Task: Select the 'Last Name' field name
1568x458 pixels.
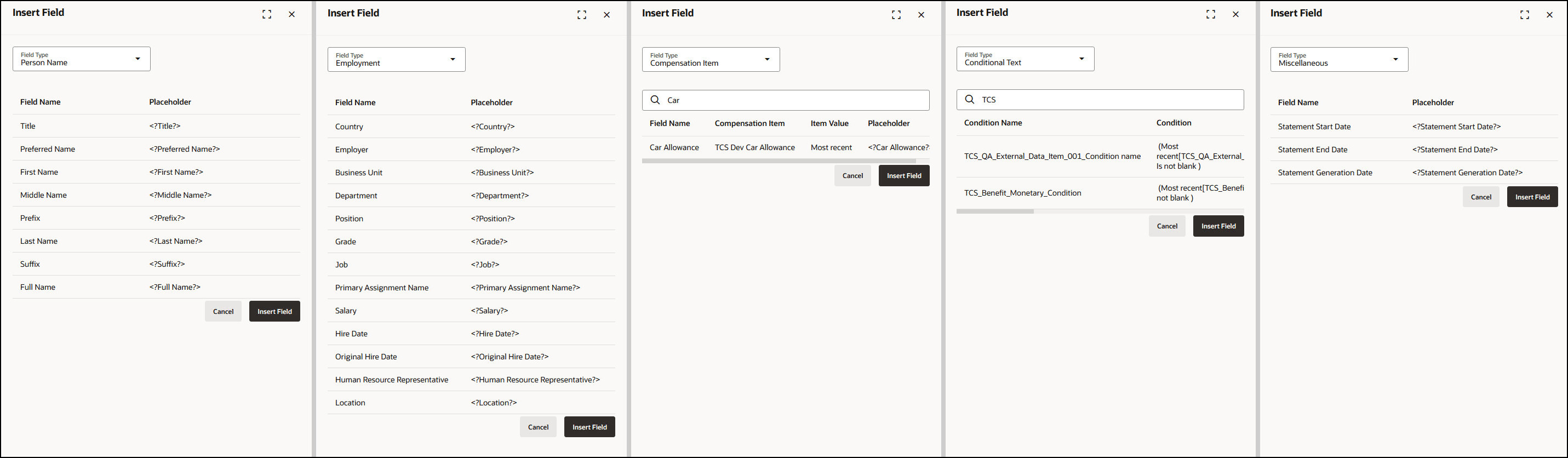Action: [x=39, y=241]
